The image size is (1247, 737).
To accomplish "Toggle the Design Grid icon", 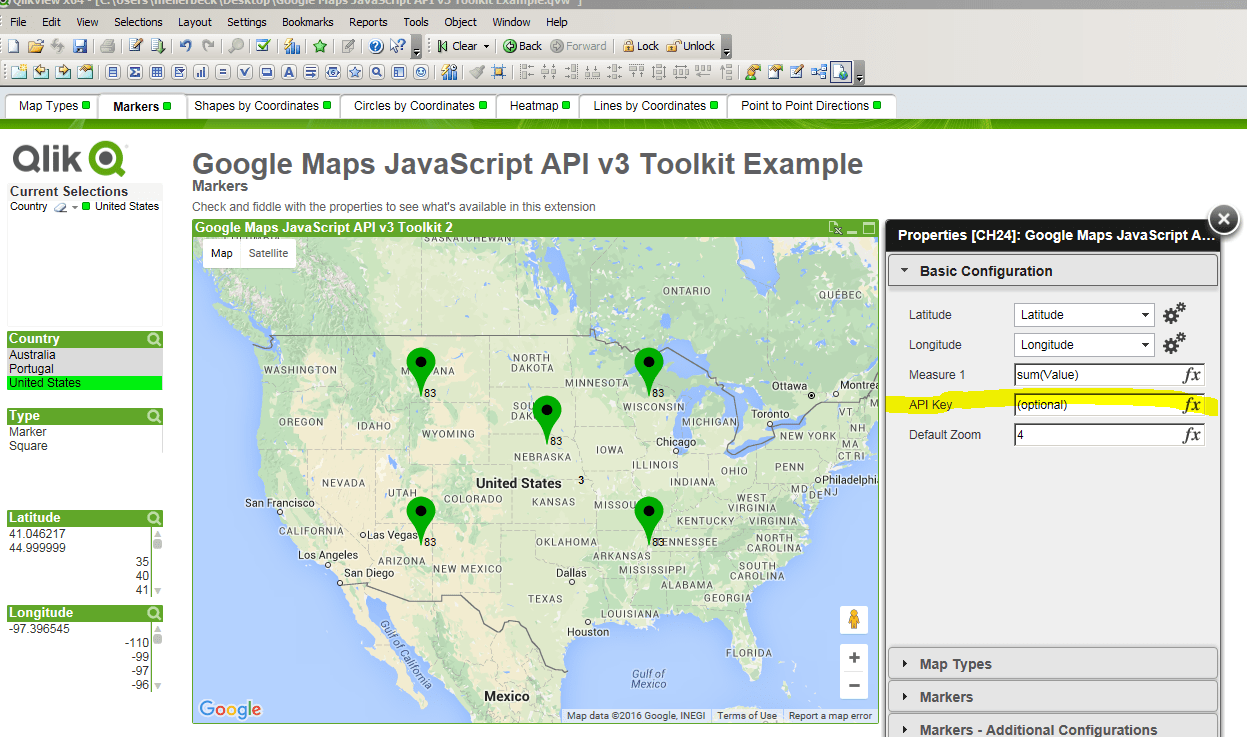I will tap(498, 72).
